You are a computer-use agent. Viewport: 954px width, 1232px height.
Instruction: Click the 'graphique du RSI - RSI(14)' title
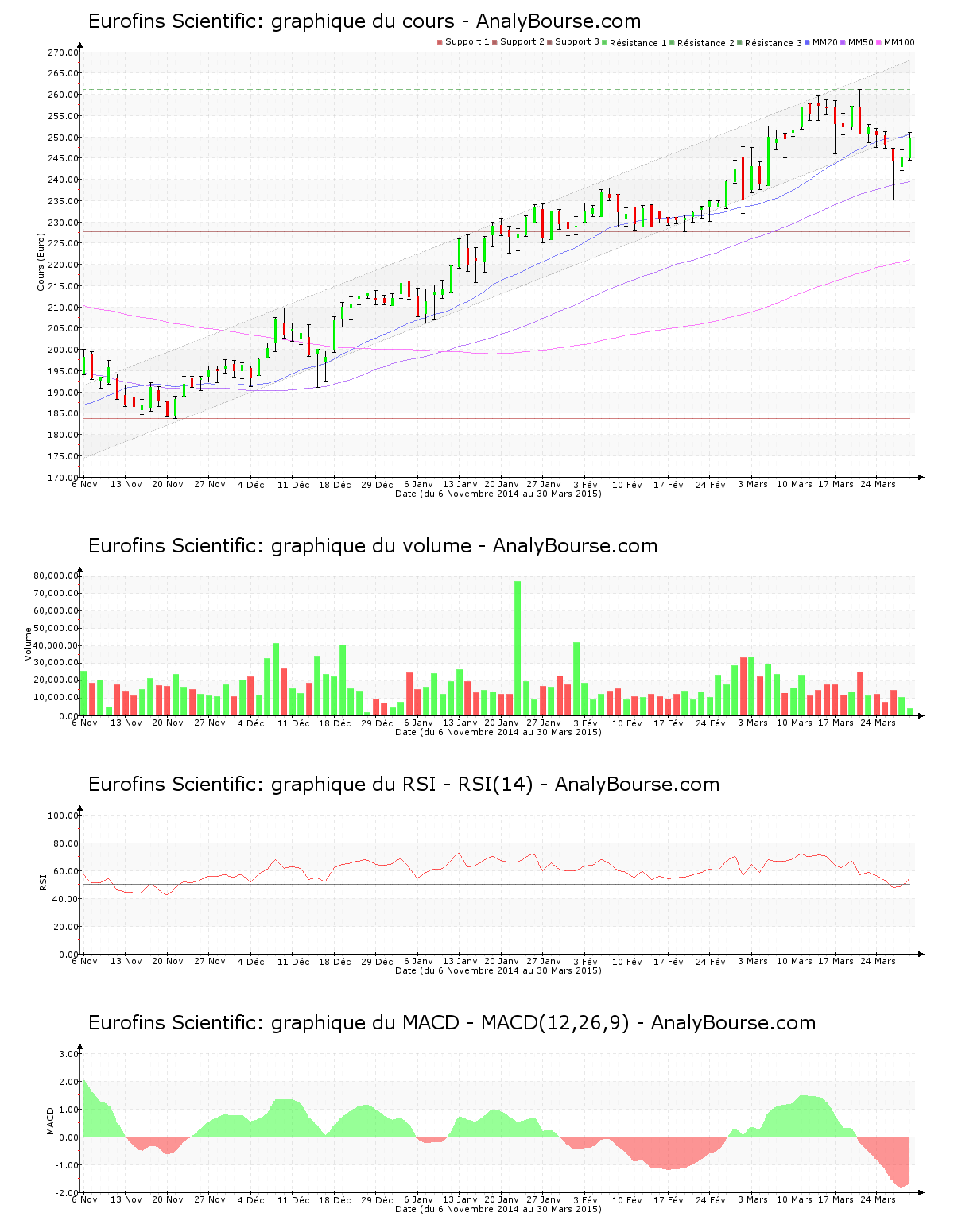pos(404,785)
